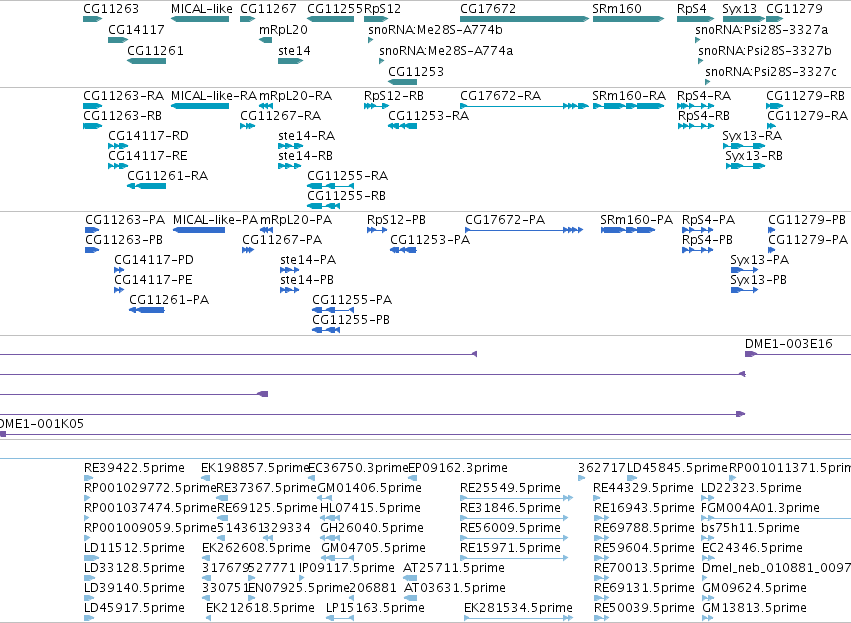851x623 pixels.
Task: Click EST RE31846.5prime
Action: pyautogui.click(x=514, y=518)
